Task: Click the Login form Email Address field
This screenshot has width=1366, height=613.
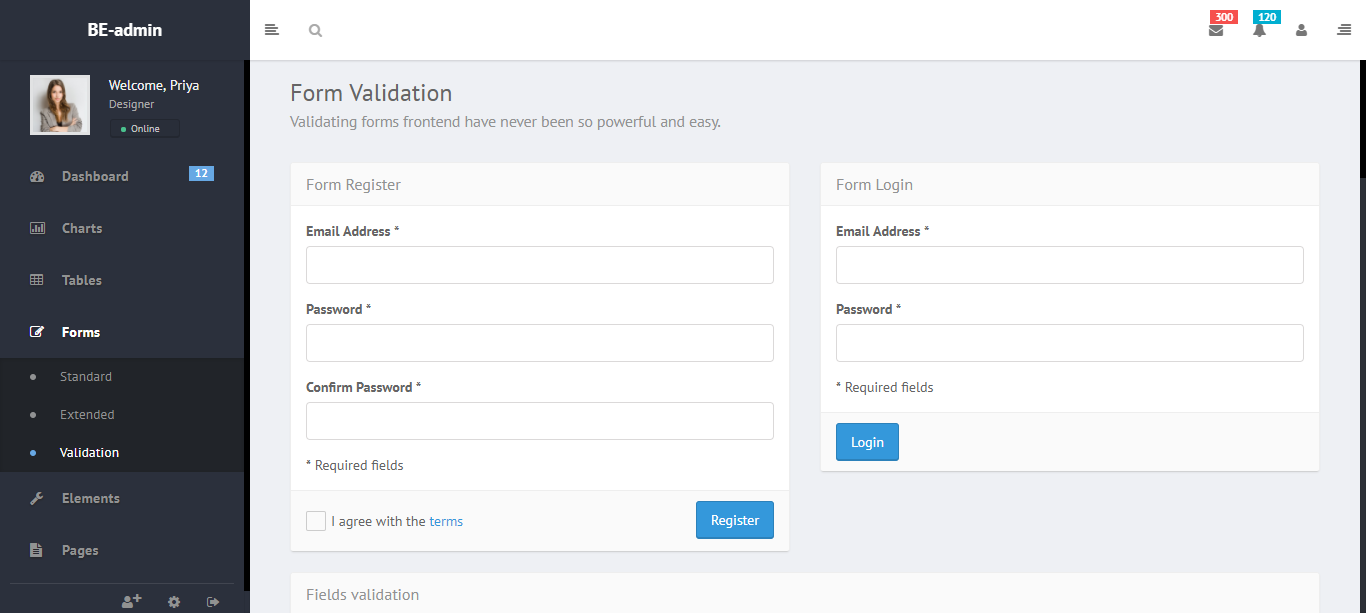Action: pos(1069,265)
